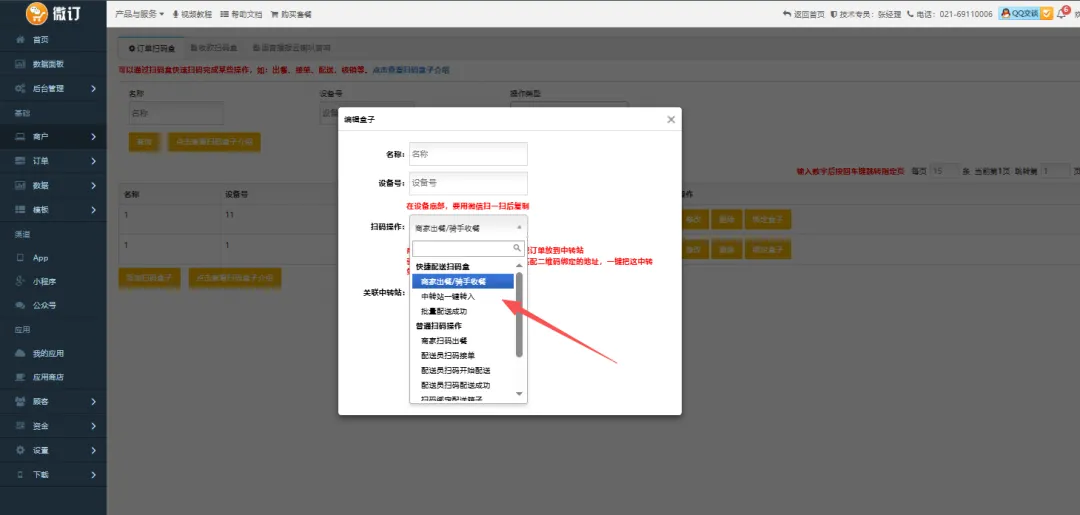Select 商家扫码出餐 option

[x=463, y=341]
